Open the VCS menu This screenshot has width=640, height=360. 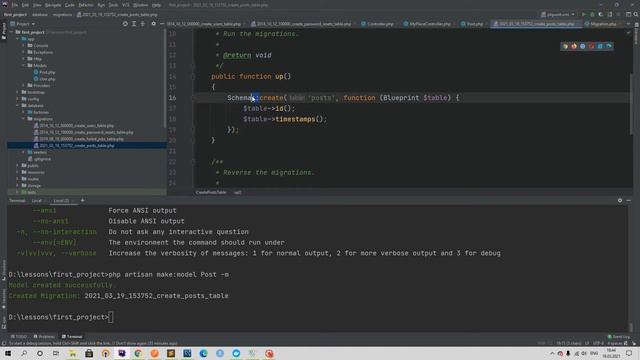point(126,5)
